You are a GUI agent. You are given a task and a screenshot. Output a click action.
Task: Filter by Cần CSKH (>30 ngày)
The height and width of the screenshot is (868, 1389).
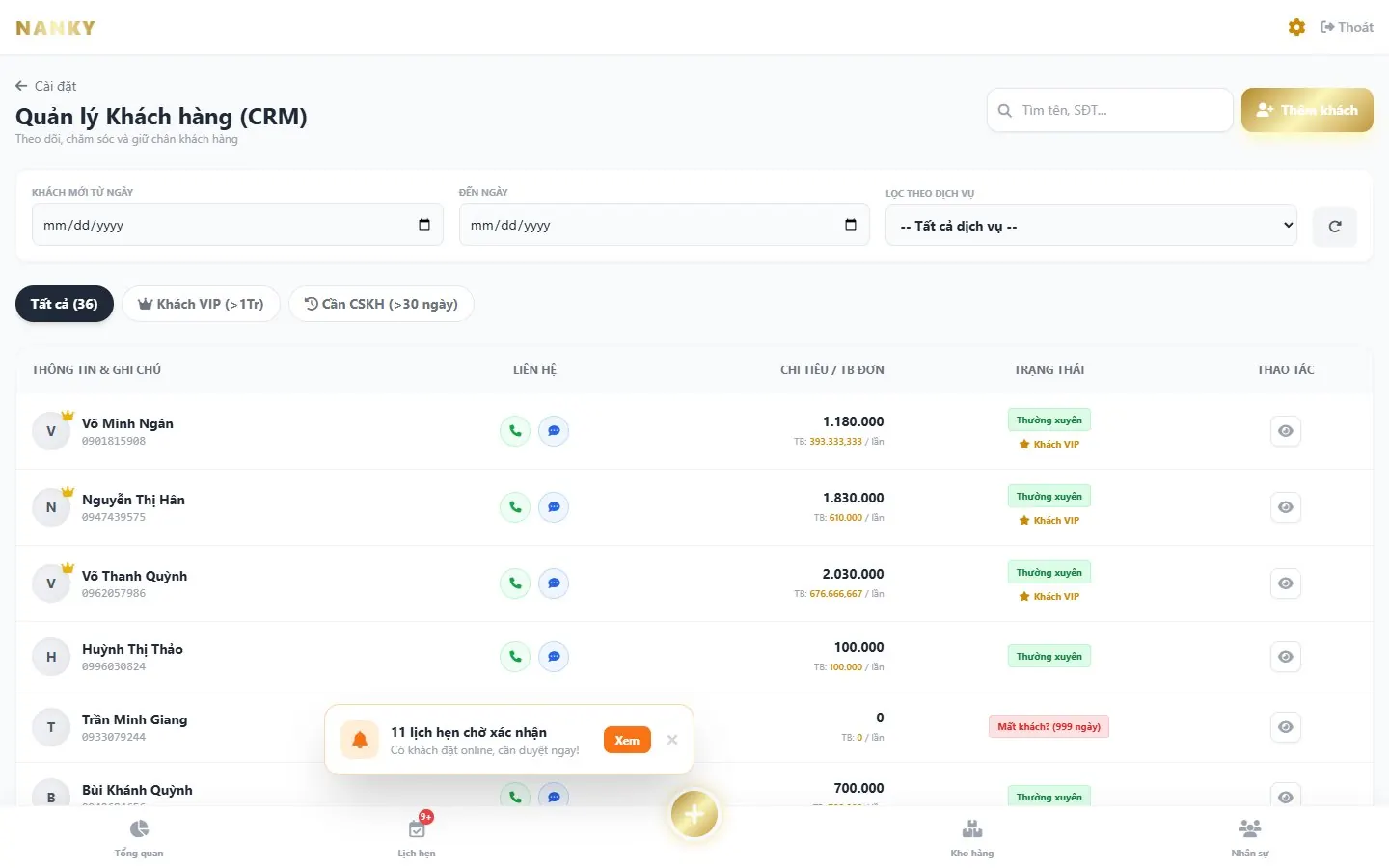click(x=381, y=304)
